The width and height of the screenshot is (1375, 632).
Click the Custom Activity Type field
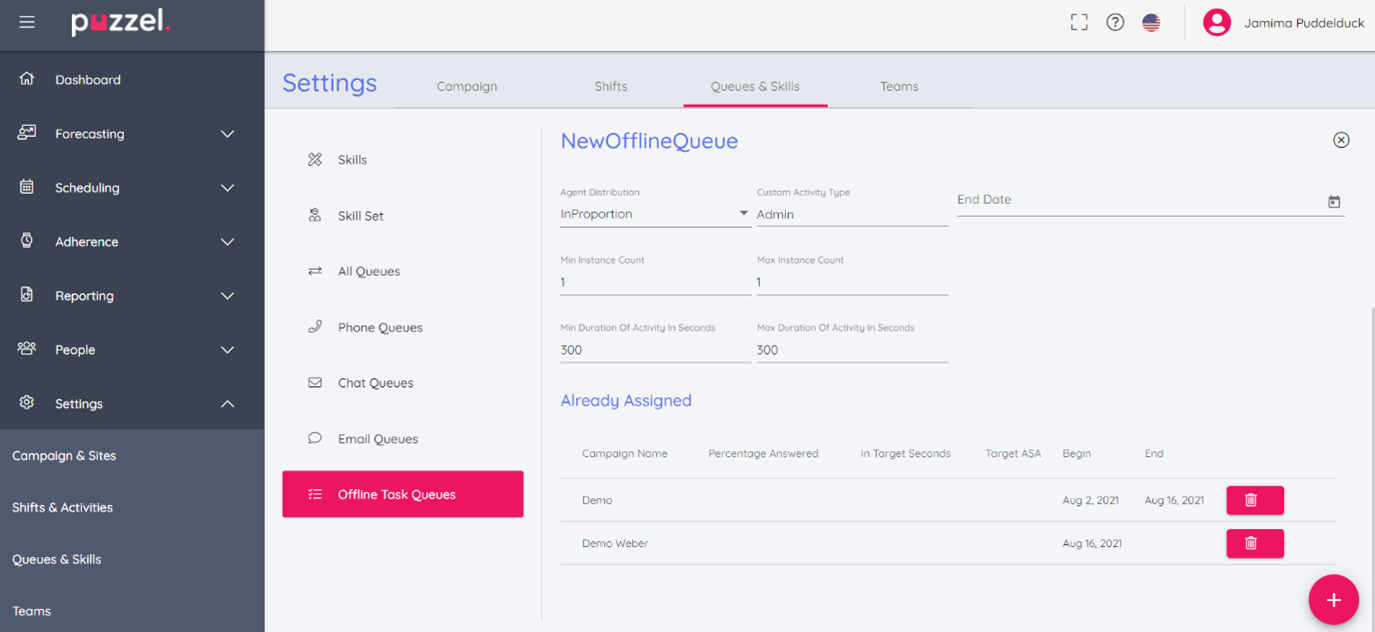pyautogui.click(x=851, y=214)
